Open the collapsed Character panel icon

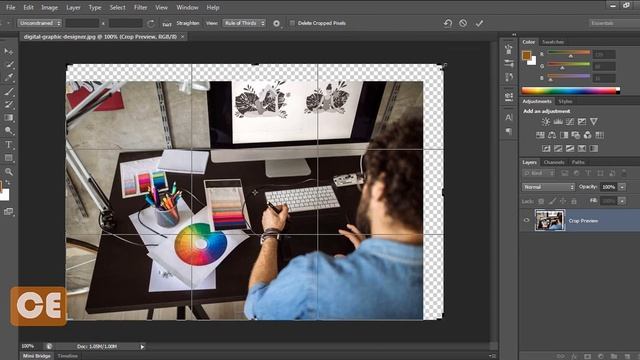[x=509, y=118]
